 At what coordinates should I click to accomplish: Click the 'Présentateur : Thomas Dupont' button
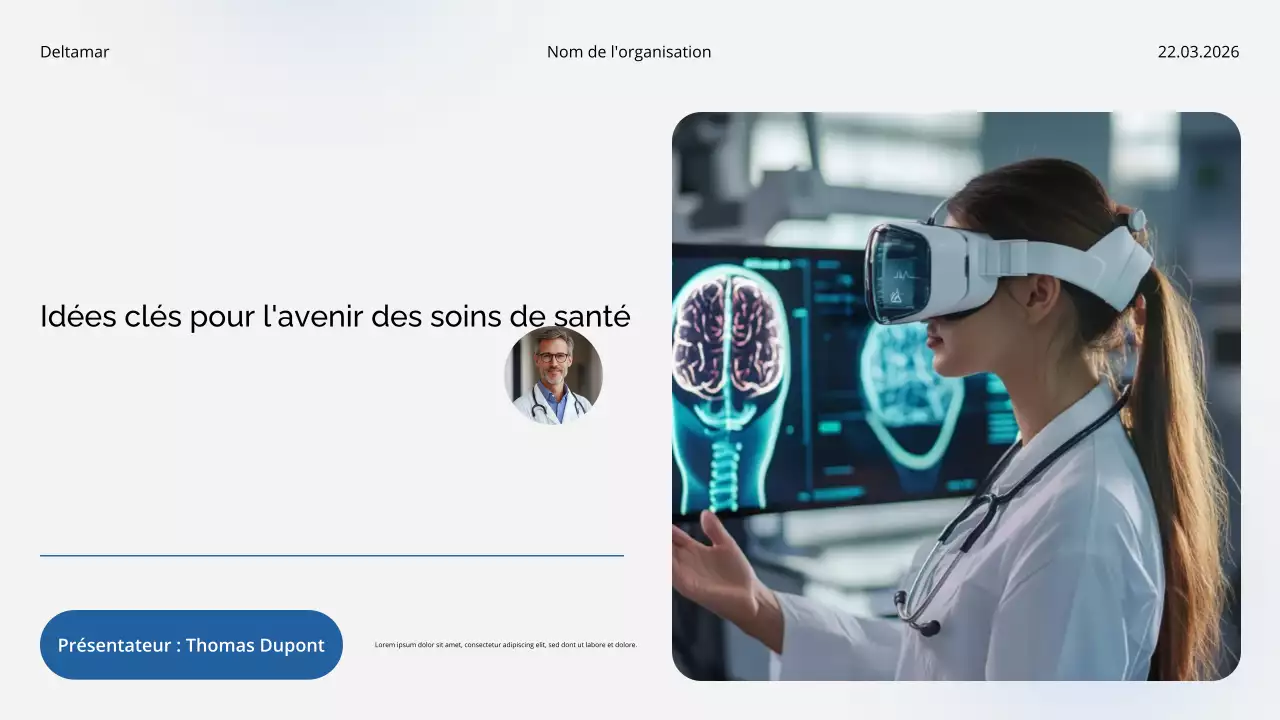[191, 645]
